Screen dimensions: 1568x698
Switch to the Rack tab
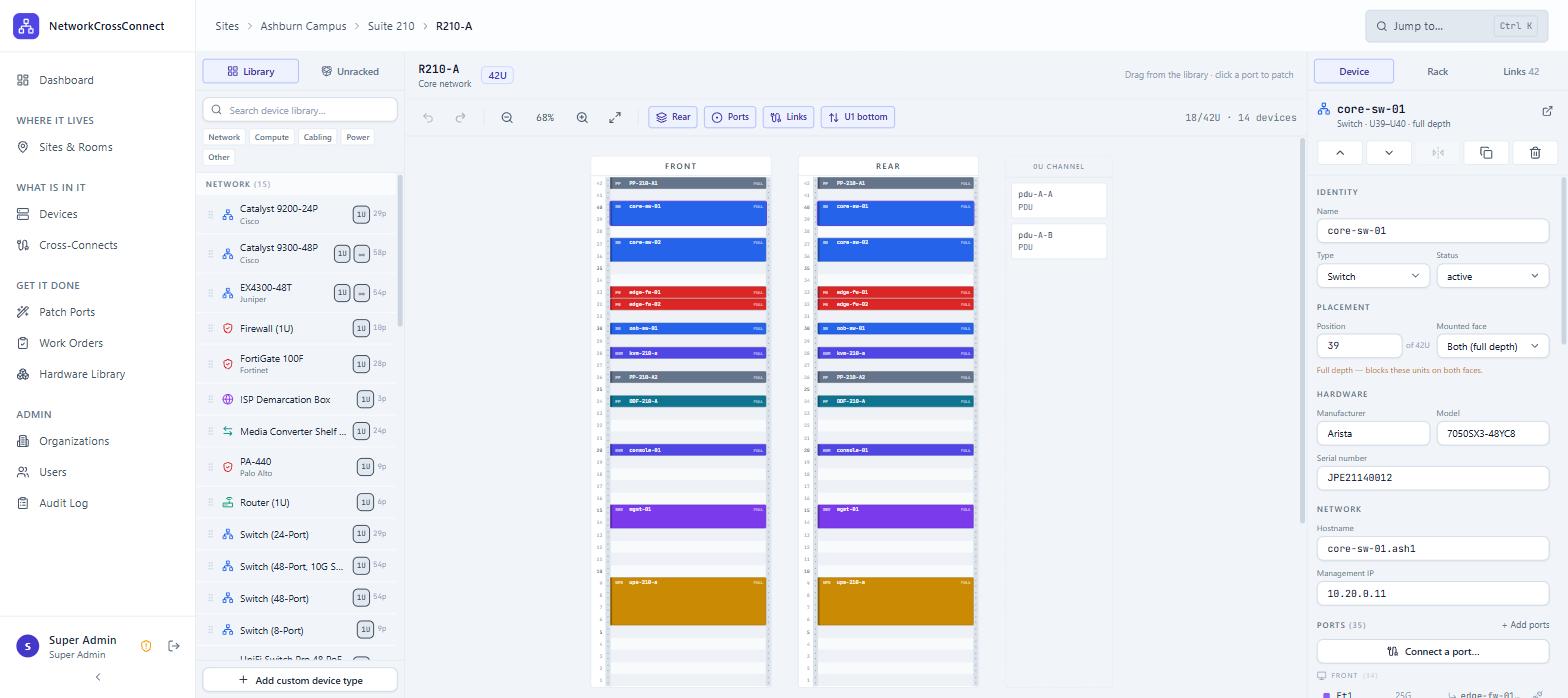pos(1437,71)
